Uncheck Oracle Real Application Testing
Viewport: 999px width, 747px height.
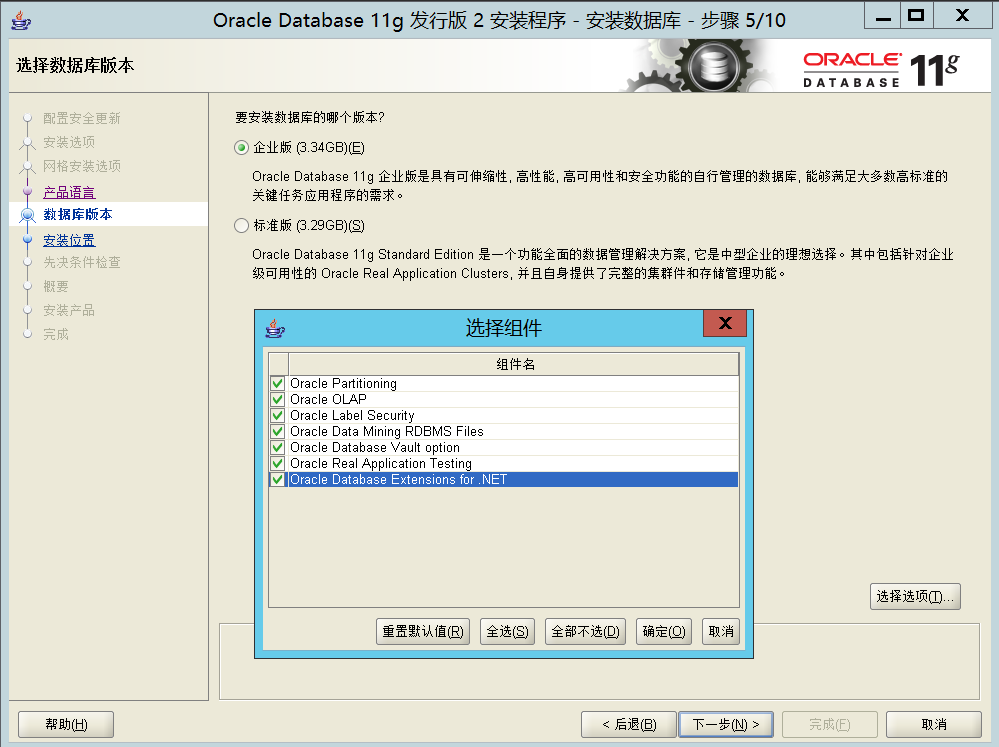(277, 463)
